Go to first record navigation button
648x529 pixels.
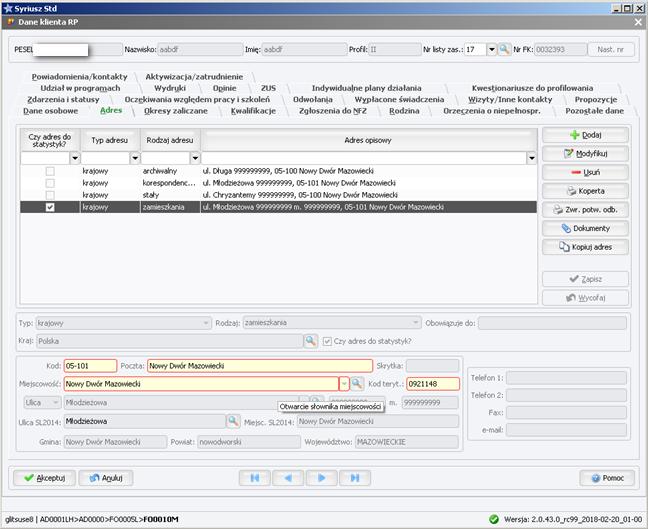255,478
